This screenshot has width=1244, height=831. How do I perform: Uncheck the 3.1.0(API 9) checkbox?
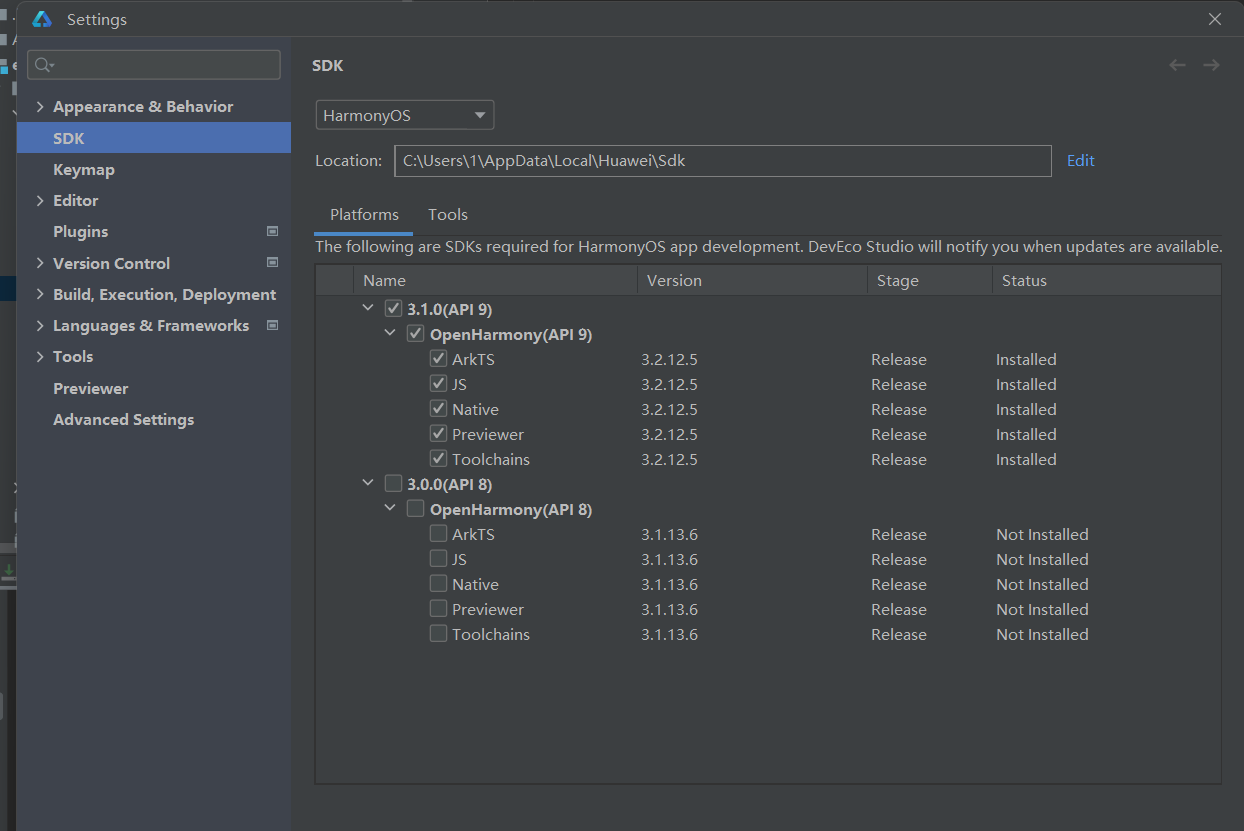(x=393, y=309)
